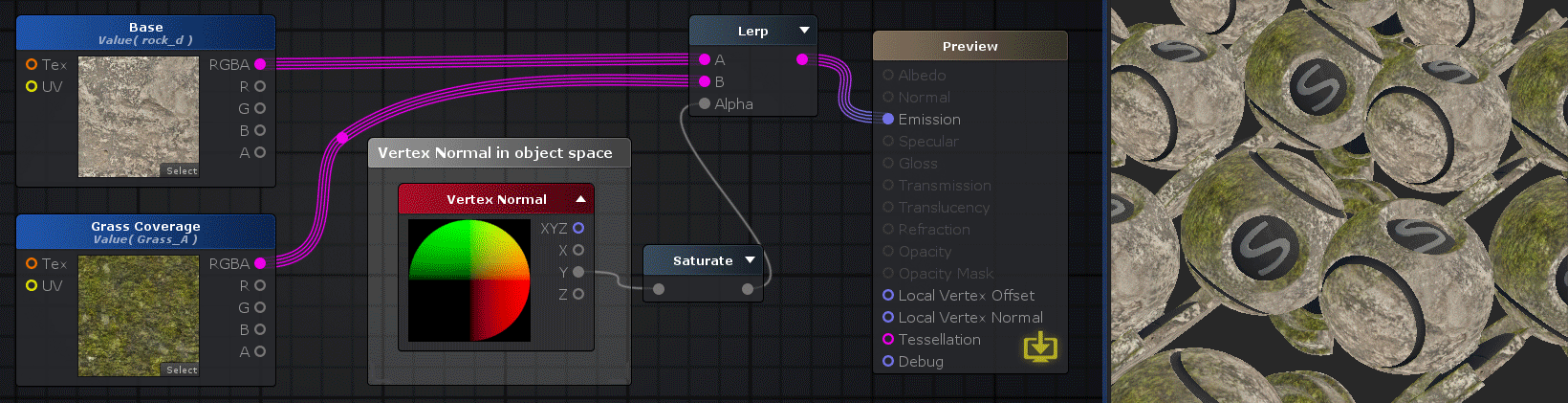Click the yellow download icon in Preview node
Screen dimensions: 1568x403
1040,347
